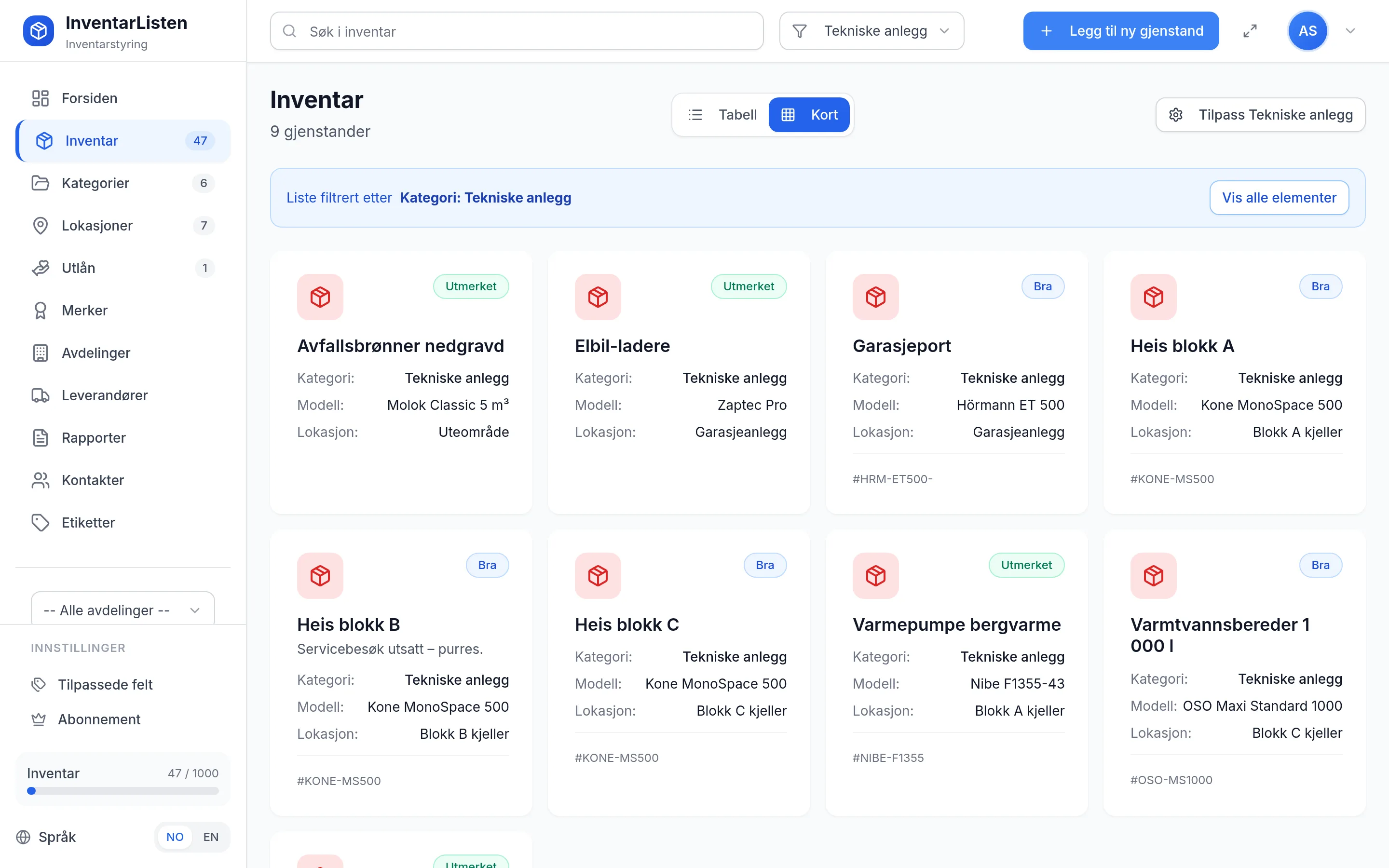
Task: Click the Forsiden dashboard icon
Action: click(x=40, y=98)
